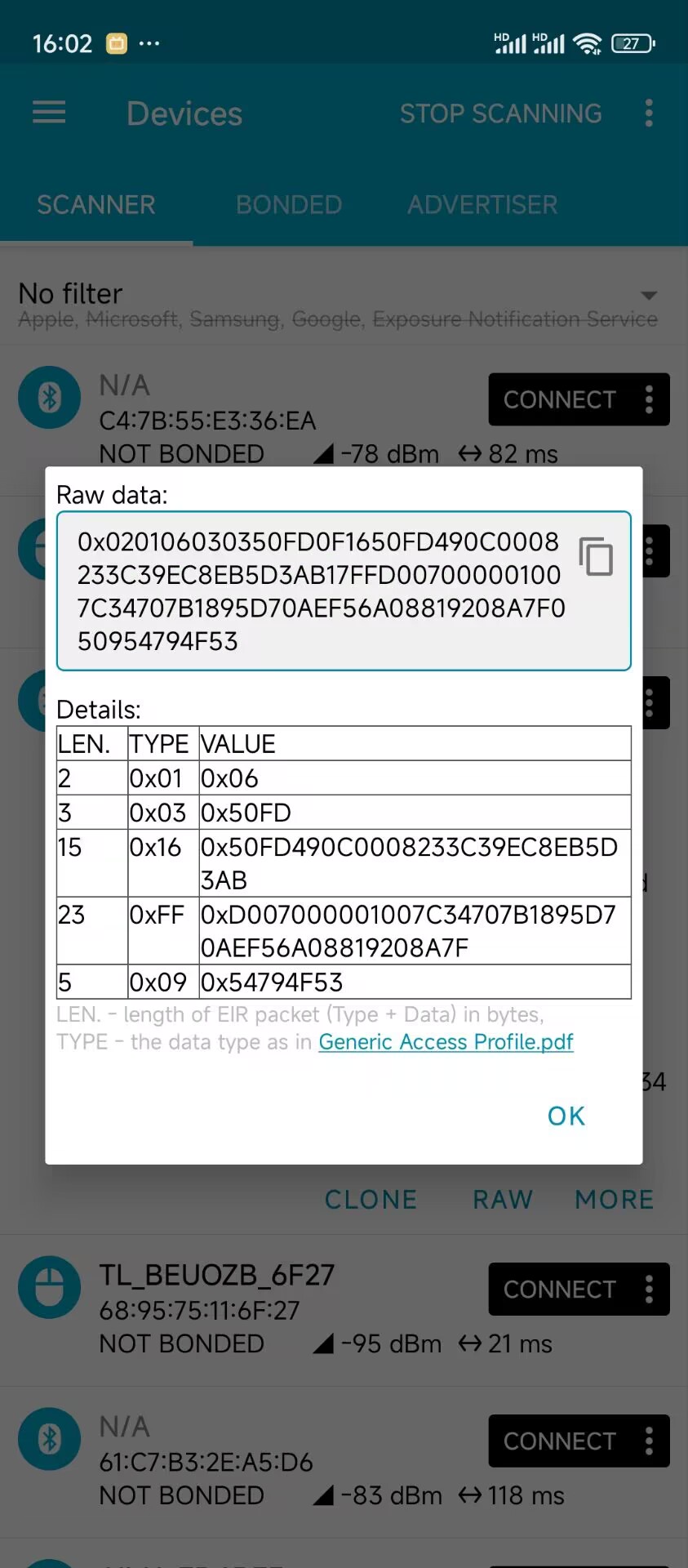The width and height of the screenshot is (688, 1568).
Task: Expand the No filter dropdown arrow
Action: pyautogui.click(x=649, y=295)
